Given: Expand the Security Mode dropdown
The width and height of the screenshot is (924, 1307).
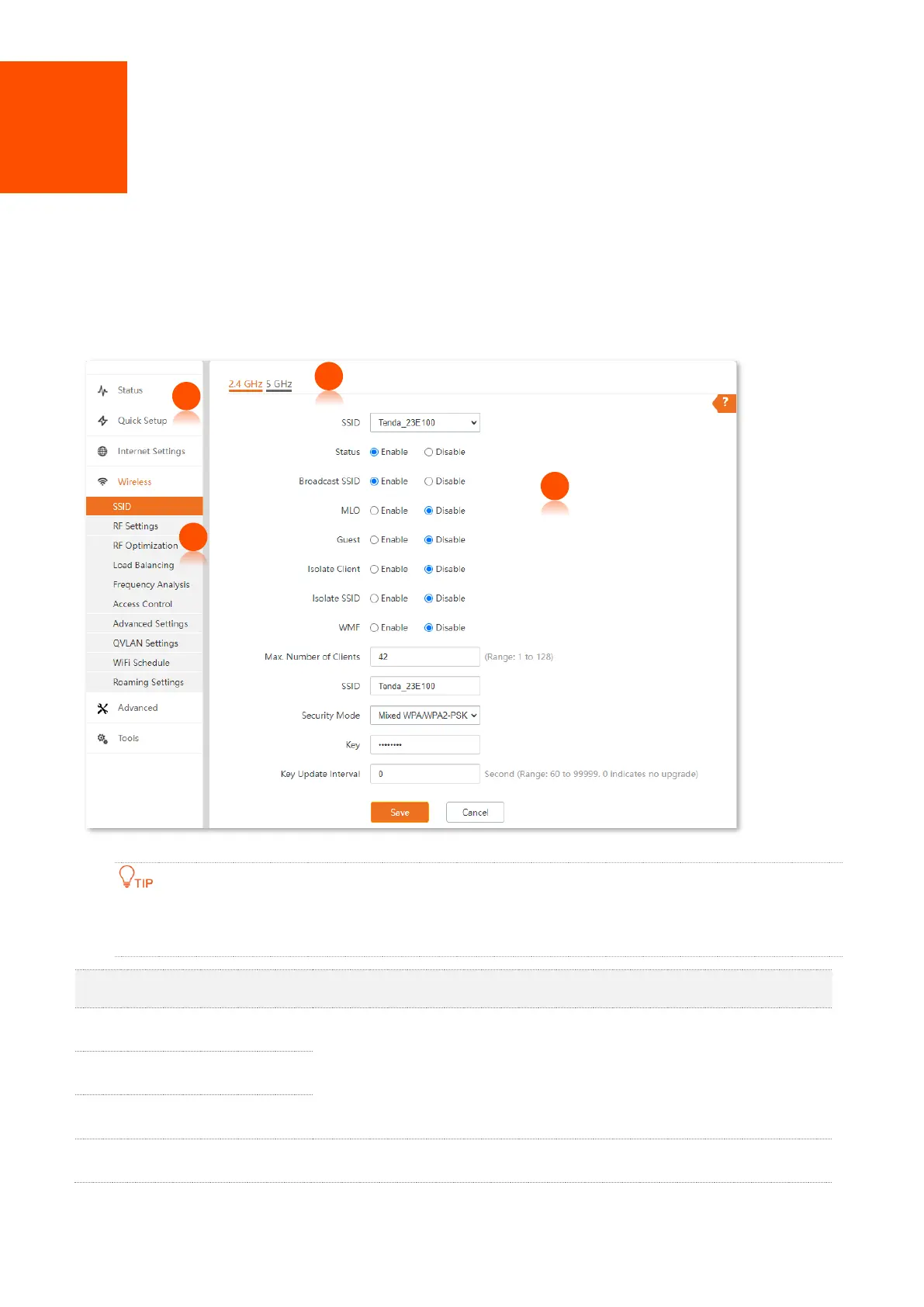Looking at the screenshot, I should point(424,715).
